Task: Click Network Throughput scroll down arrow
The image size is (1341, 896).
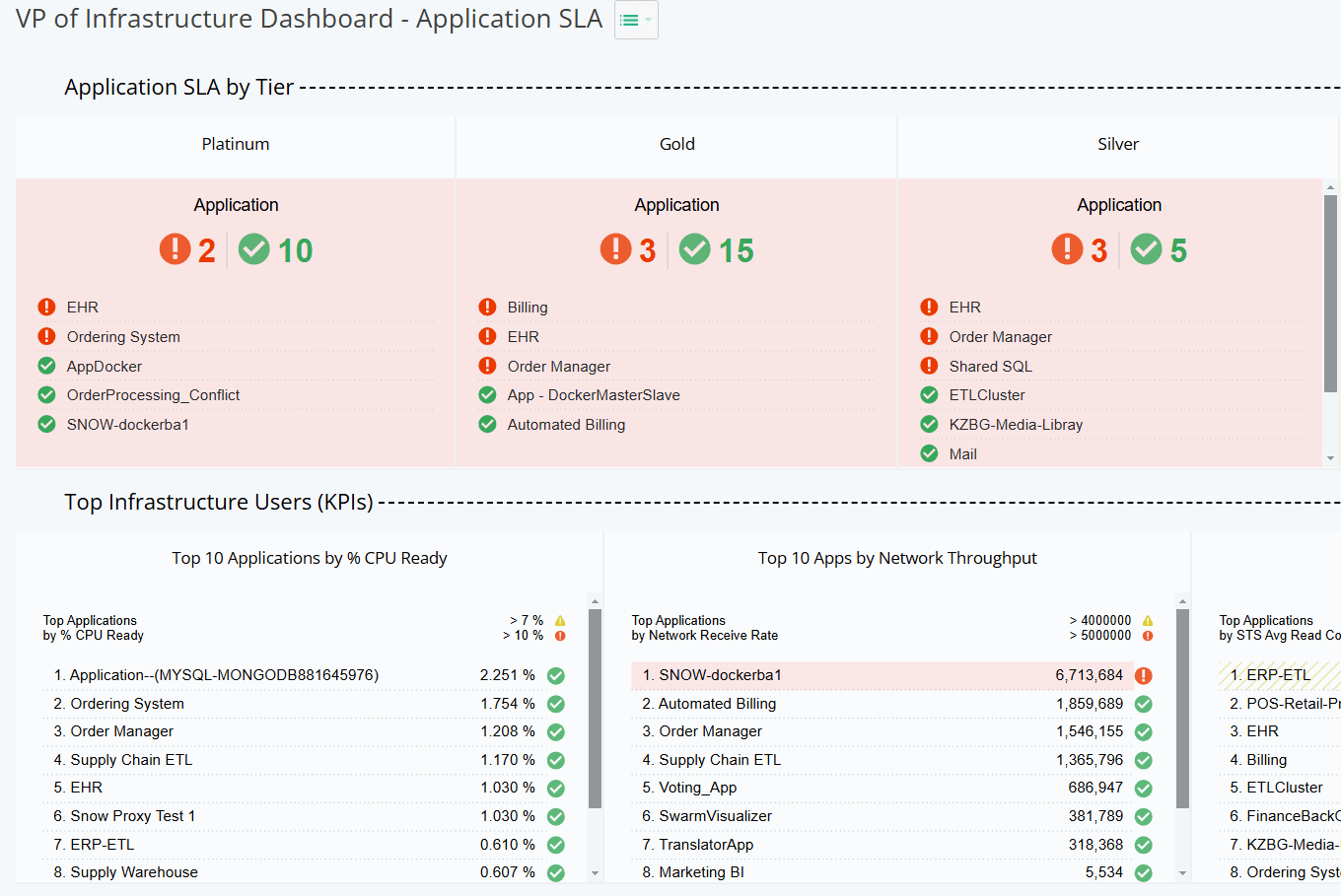Action: click(1182, 873)
